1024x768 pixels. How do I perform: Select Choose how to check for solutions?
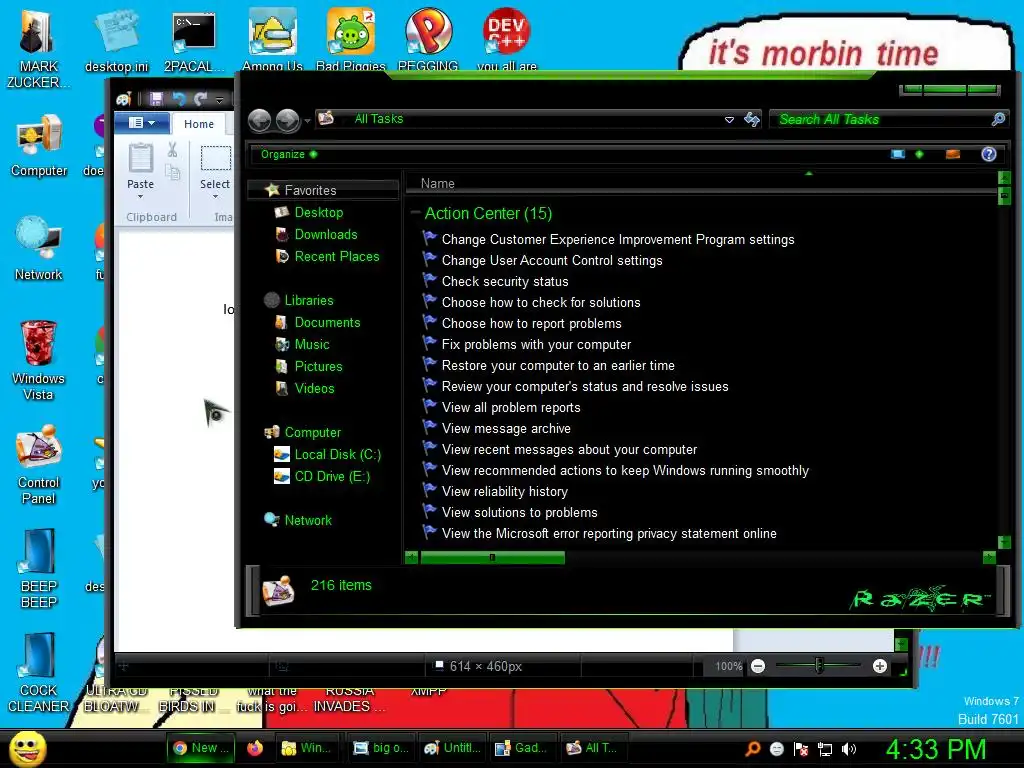541,302
